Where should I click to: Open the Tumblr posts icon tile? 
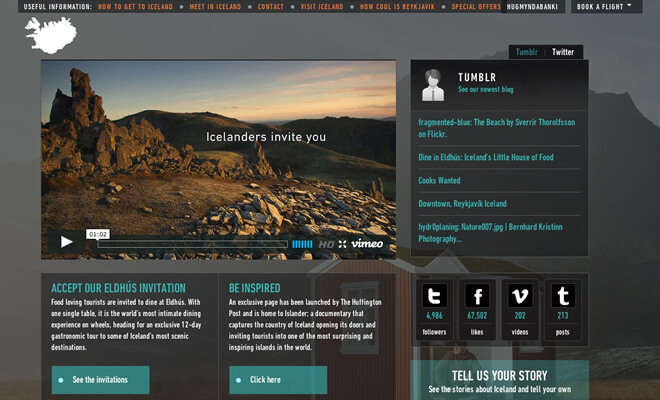[563, 309]
